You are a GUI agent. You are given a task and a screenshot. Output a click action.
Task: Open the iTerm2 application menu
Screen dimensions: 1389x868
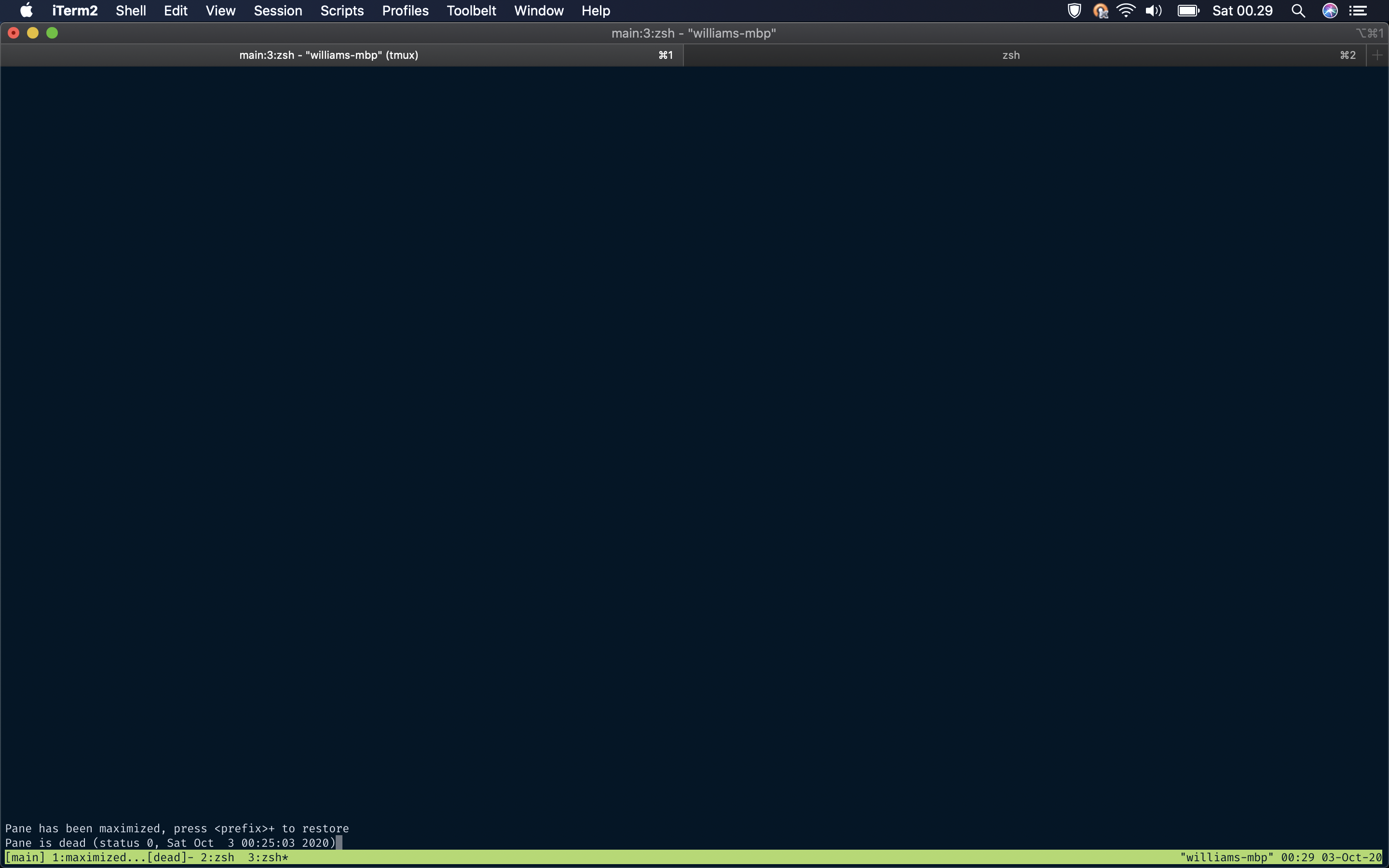pos(75,10)
